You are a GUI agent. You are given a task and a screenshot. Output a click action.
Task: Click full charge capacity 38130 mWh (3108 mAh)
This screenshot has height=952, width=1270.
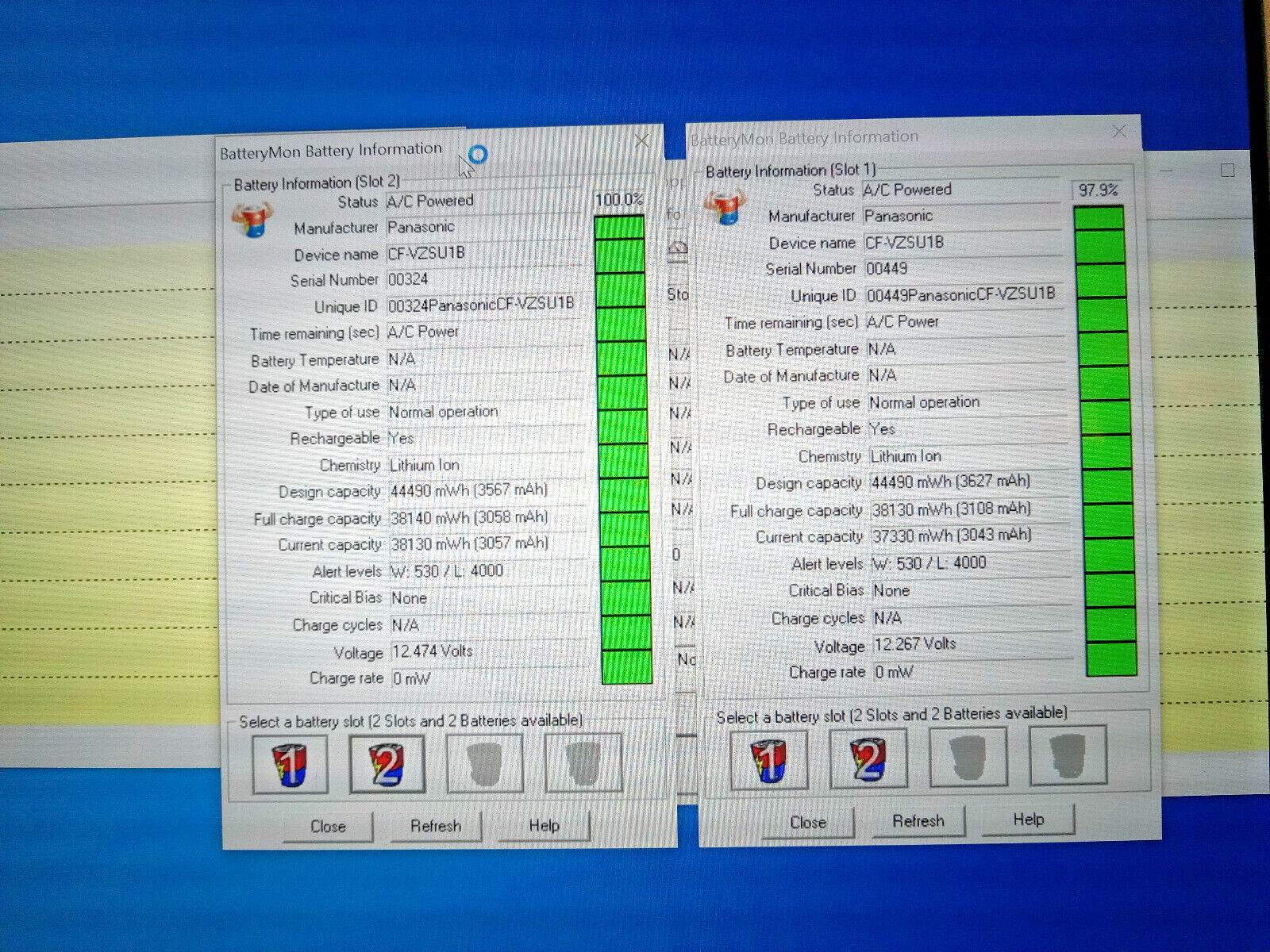(969, 509)
